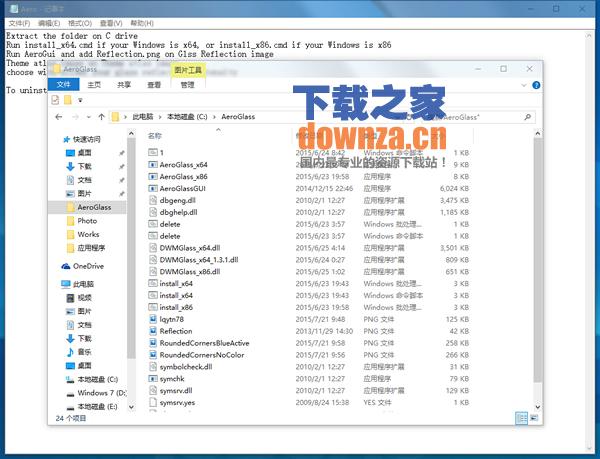This screenshot has width=600, height=459.
Task: Click the search AeroGlass input box
Action: pos(478,117)
